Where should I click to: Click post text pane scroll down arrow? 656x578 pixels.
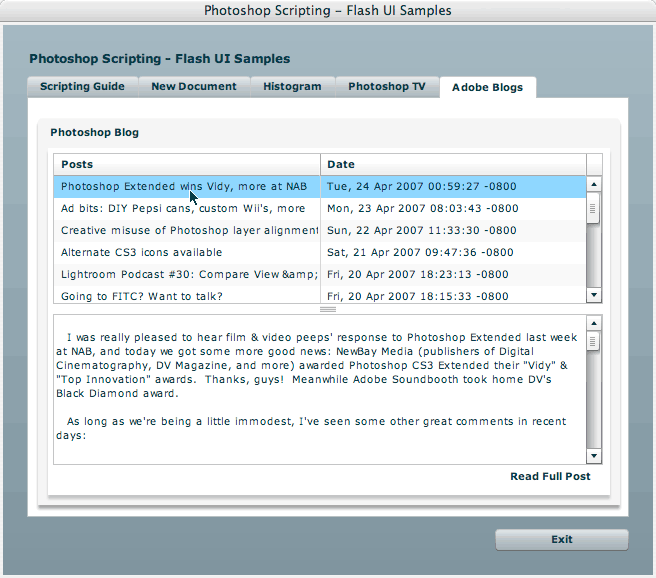click(594, 456)
